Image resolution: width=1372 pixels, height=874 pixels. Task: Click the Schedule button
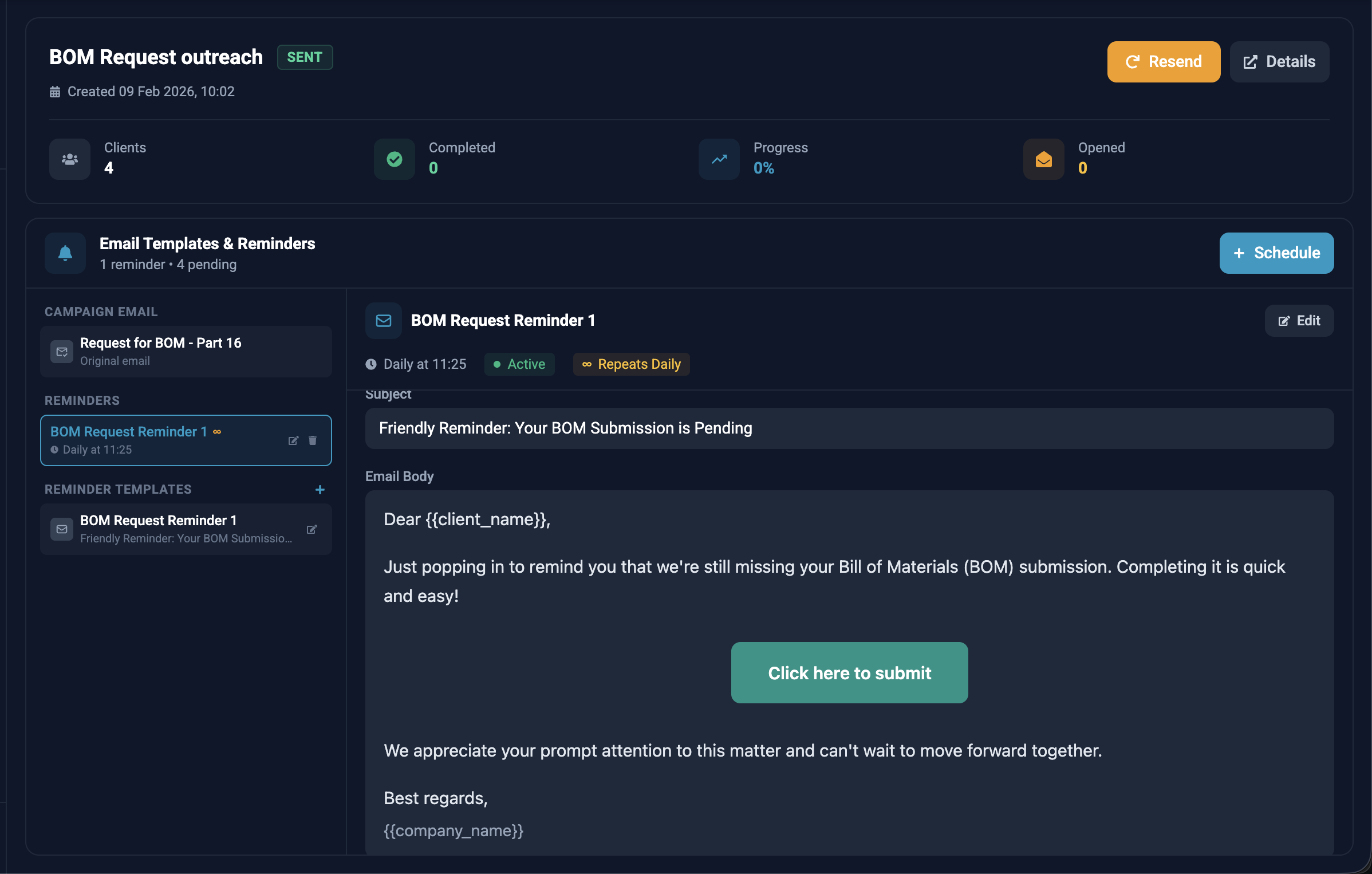click(1276, 253)
